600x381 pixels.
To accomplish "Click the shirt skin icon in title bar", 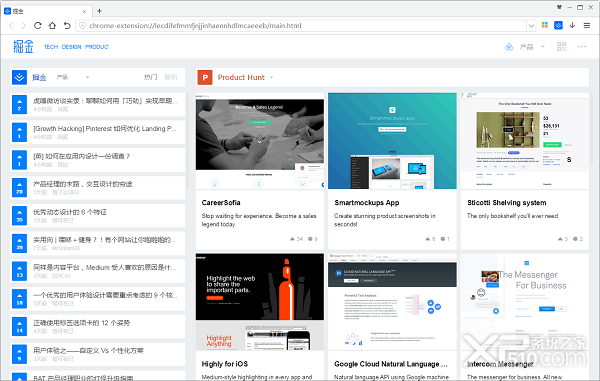I will point(559,7).
